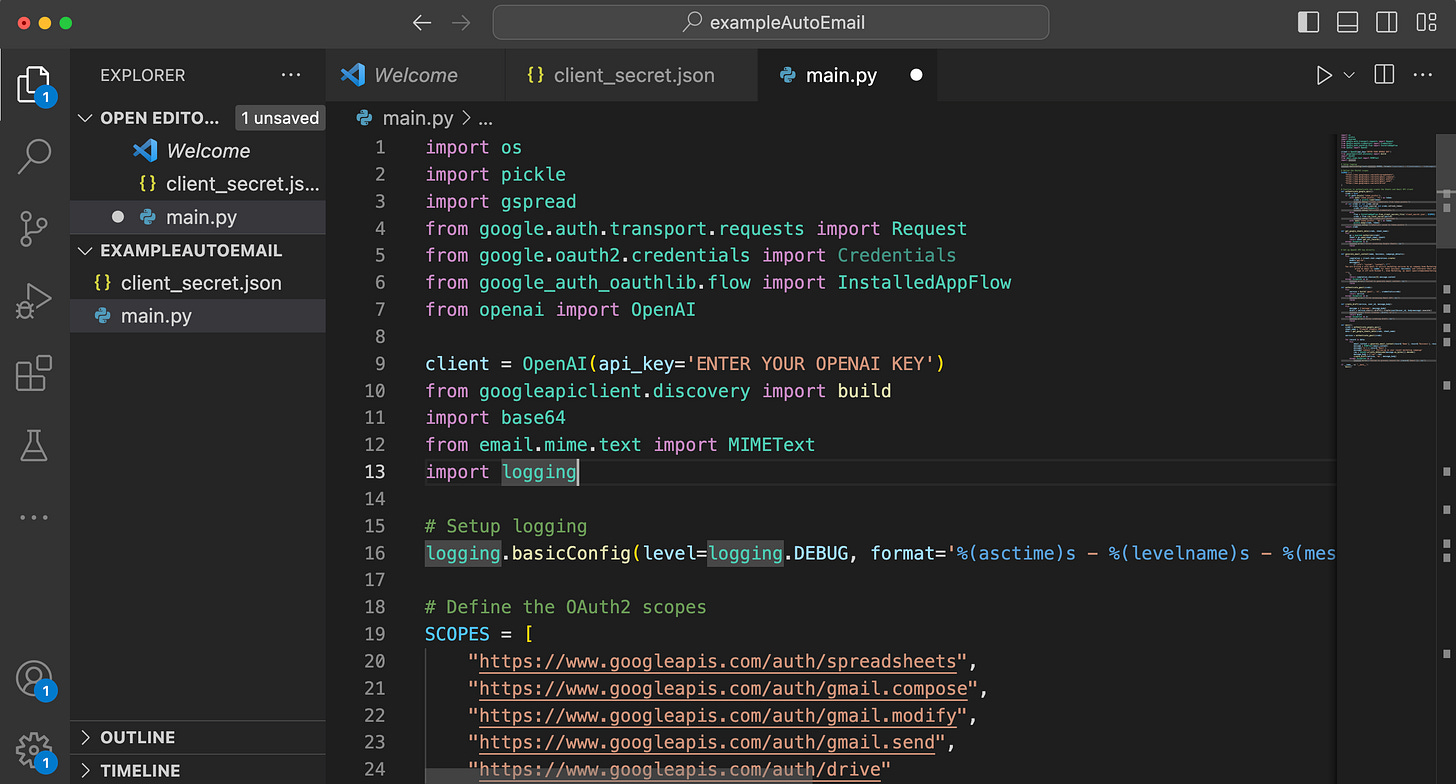Click the '# Setup logging' comment
This screenshot has height=784, width=1456.
506,525
